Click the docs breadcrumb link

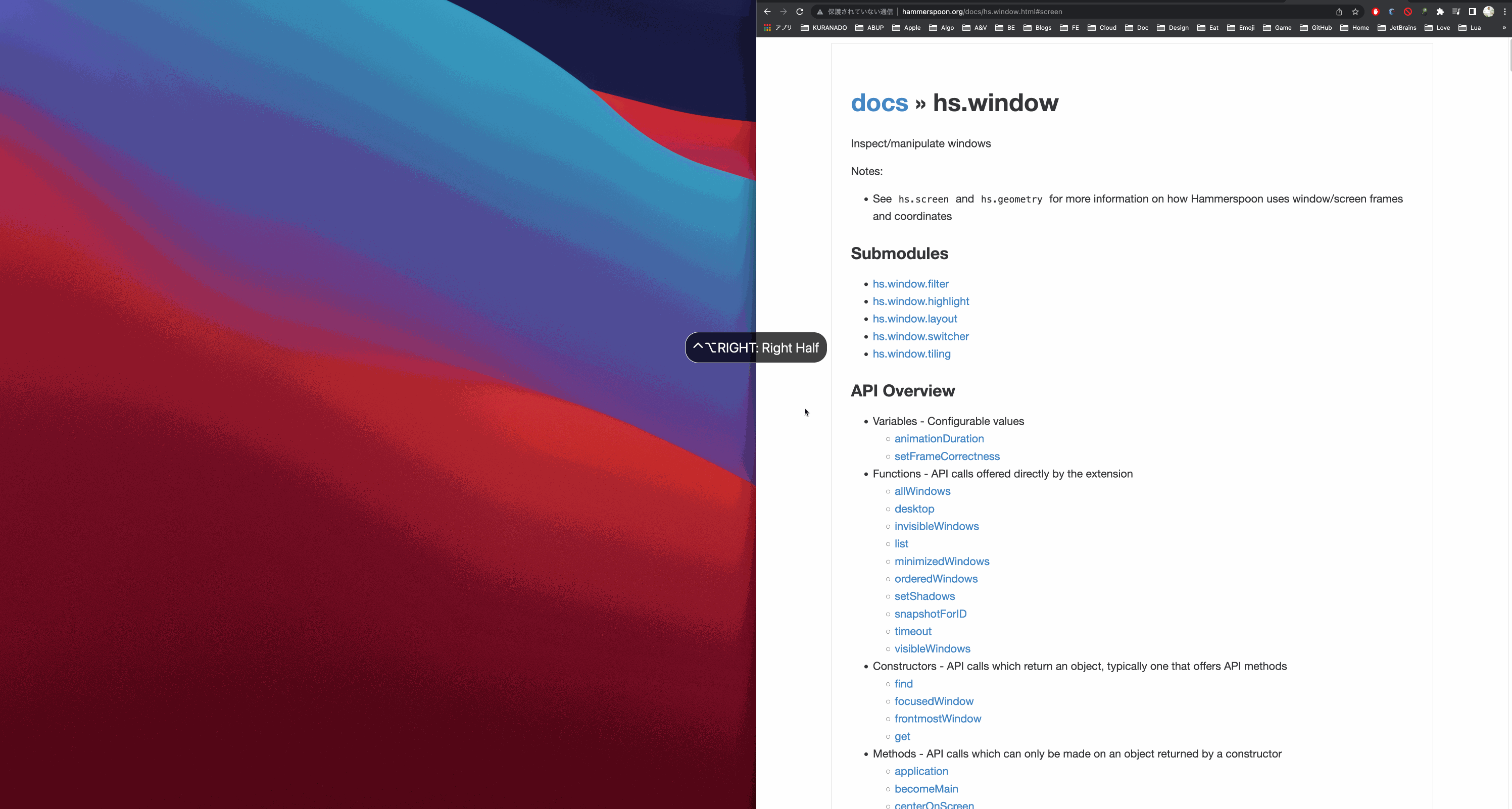tap(879, 103)
